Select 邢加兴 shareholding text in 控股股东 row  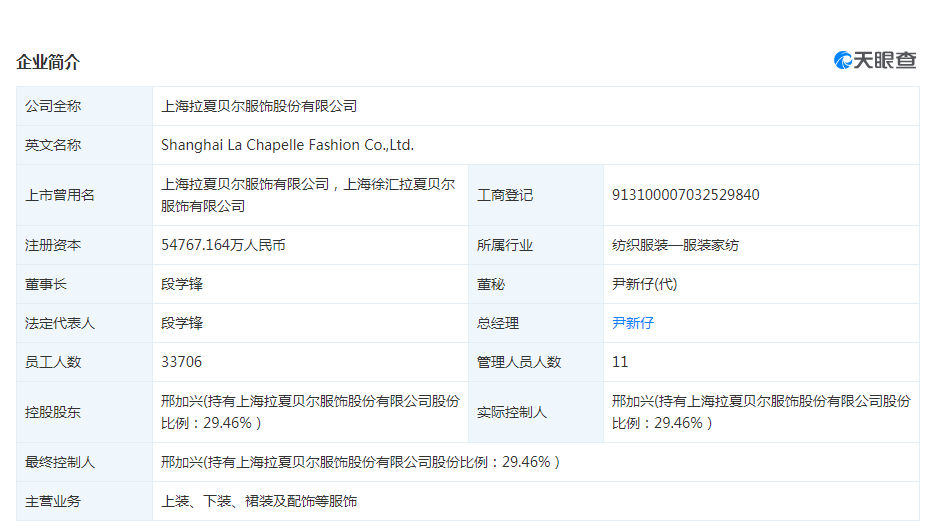[x=311, y=412]
